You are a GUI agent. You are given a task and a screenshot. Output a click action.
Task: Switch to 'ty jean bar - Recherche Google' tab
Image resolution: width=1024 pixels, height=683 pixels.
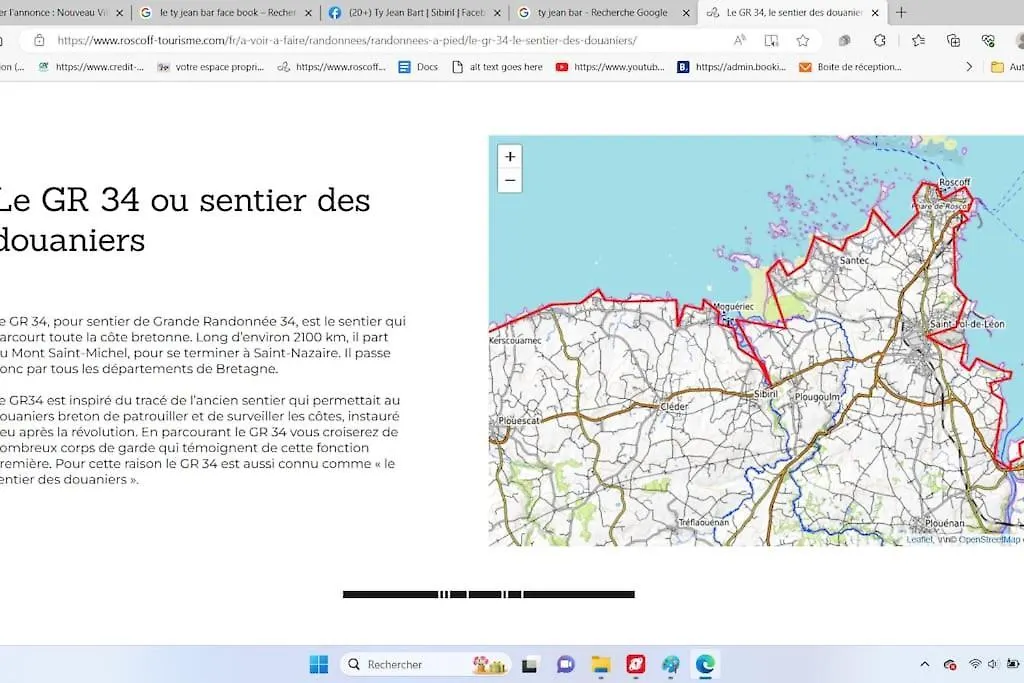pyautogui.click(x=602, y=12)
